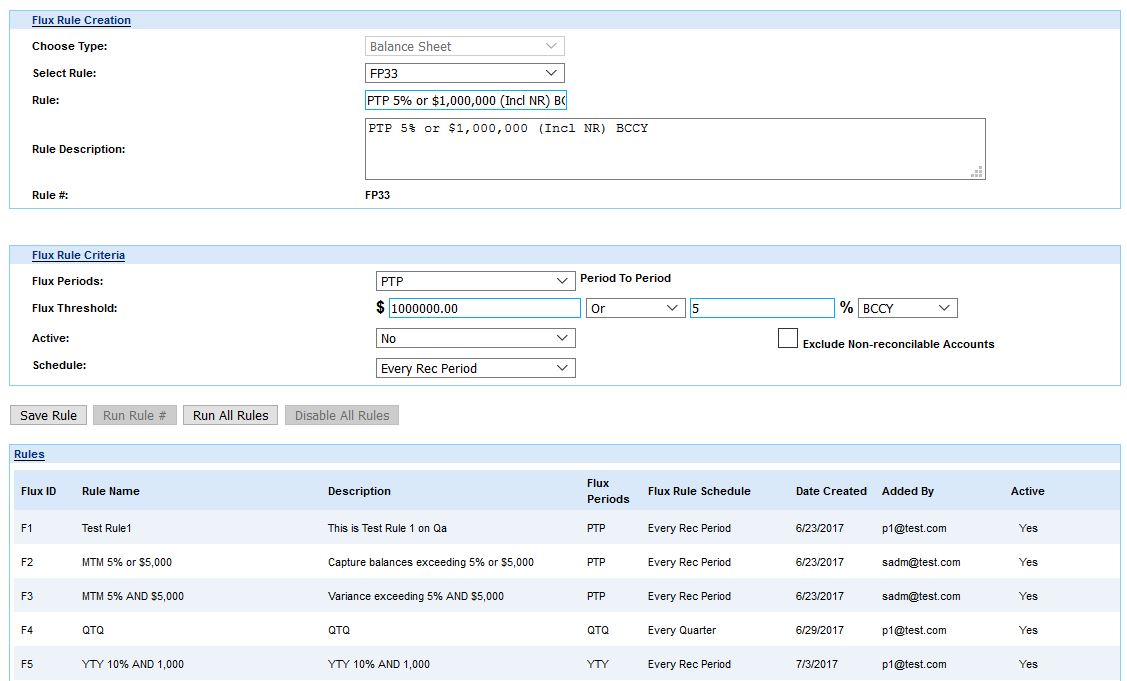Open the Flux Periods dropdown showing PTP

tap(474, 280)
